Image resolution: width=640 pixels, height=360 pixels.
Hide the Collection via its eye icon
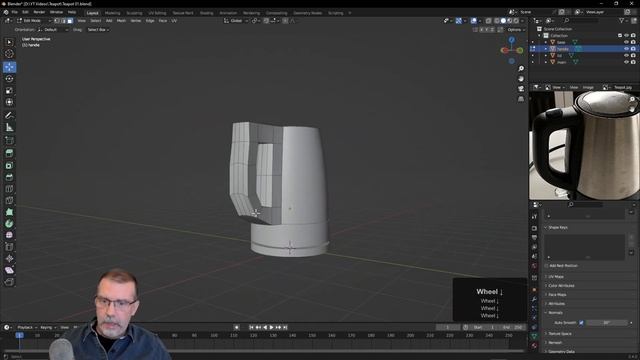626,36
